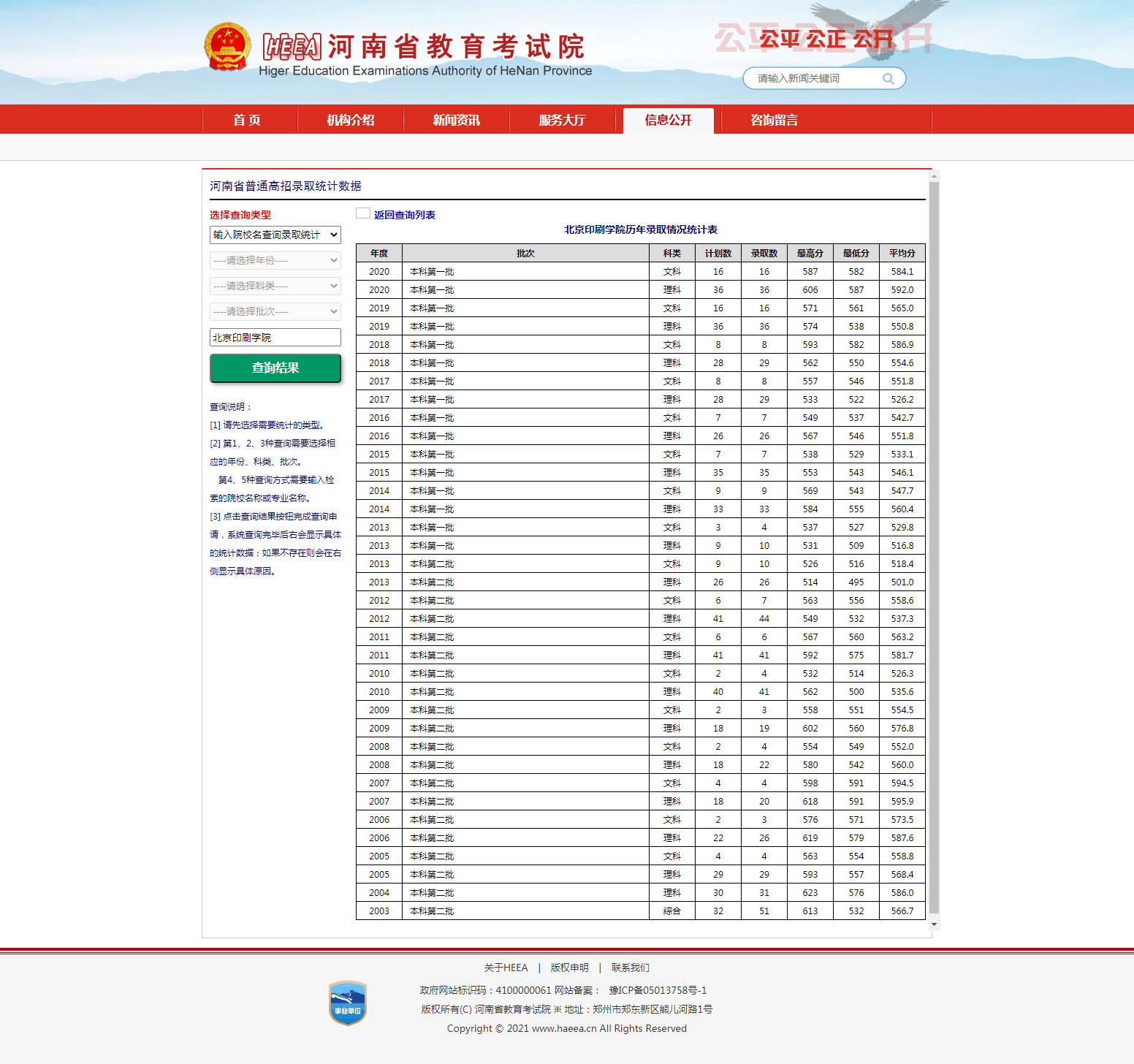The width and height of the screenshot is (1134, 1064).
Task: Click the scrollbar down arrow
Action: 934,924
